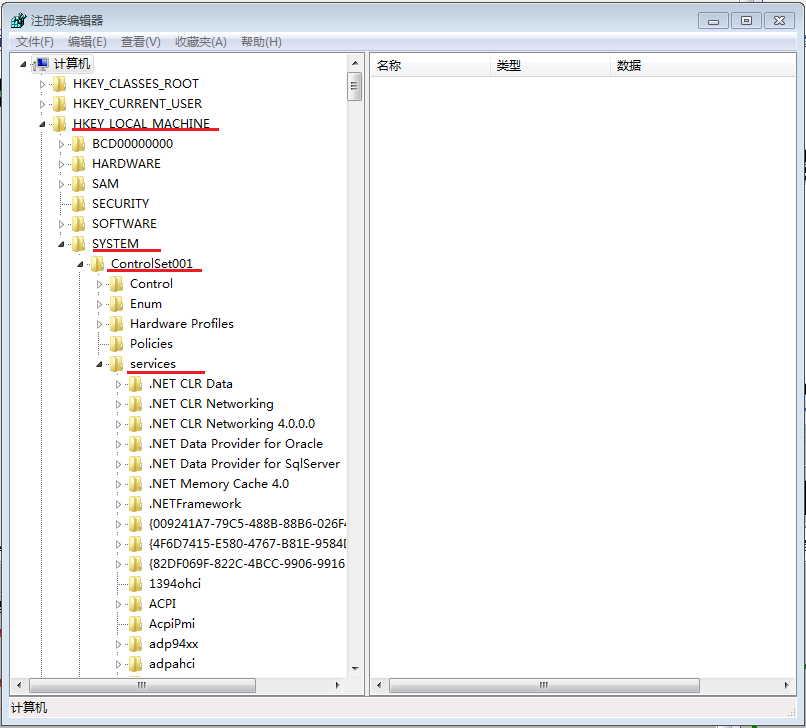The height and width of the screenshot is (728, 806).
Task: Click tree pane scroll down arrow
Action: click(355, 668)
